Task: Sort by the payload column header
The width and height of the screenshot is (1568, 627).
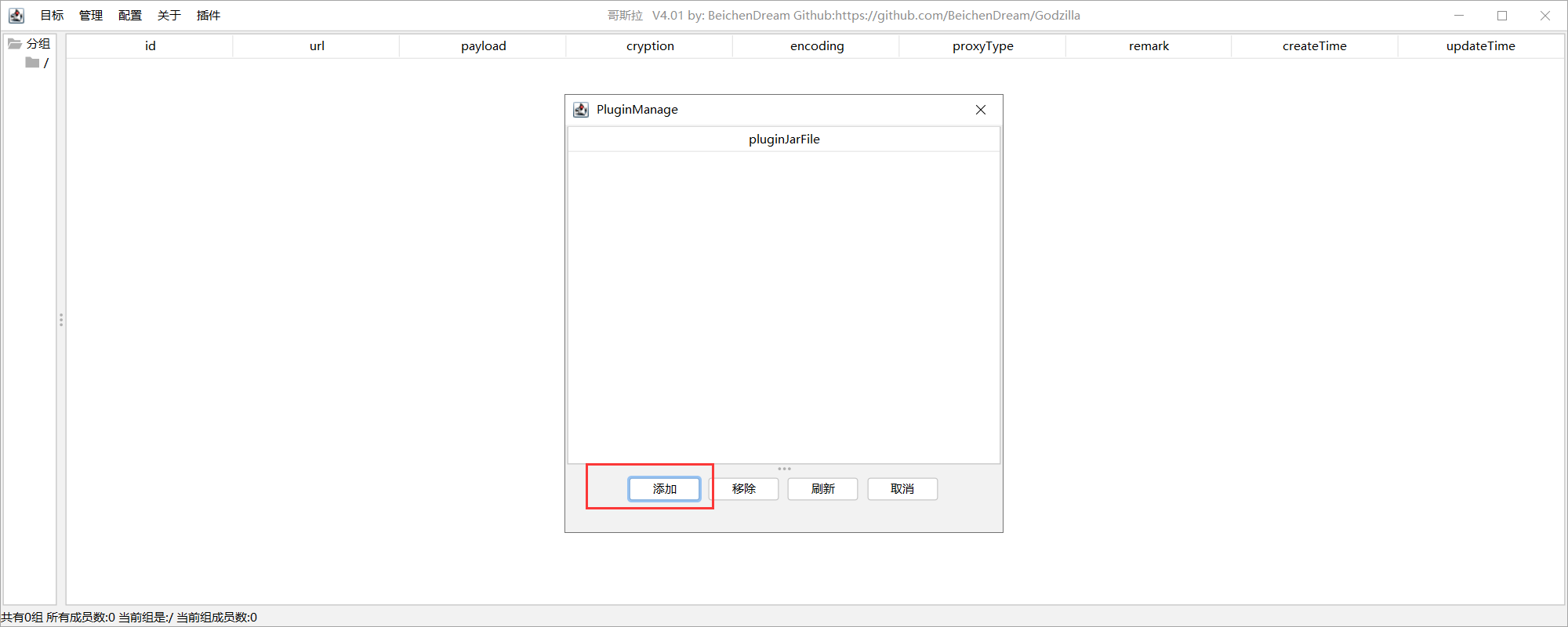Action: (483, 46)
